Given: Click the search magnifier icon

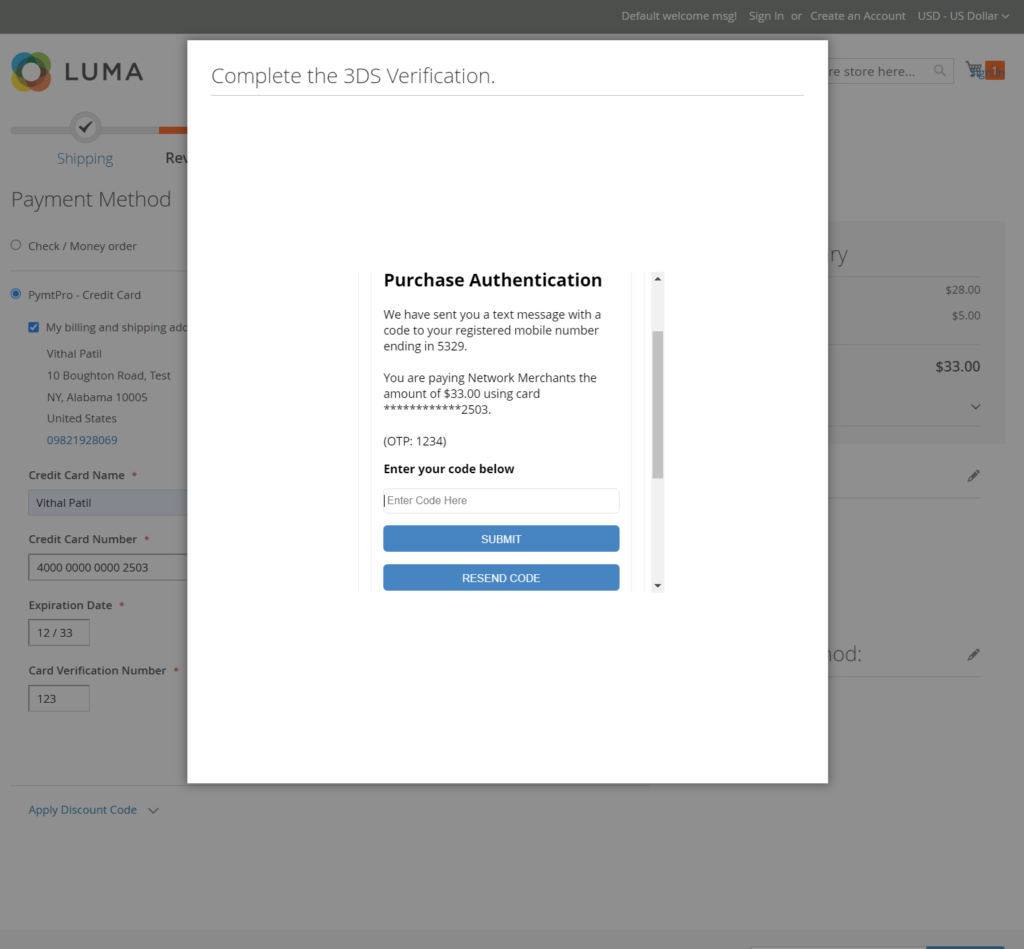Looking at the screenshot, I should coord(939,71).
